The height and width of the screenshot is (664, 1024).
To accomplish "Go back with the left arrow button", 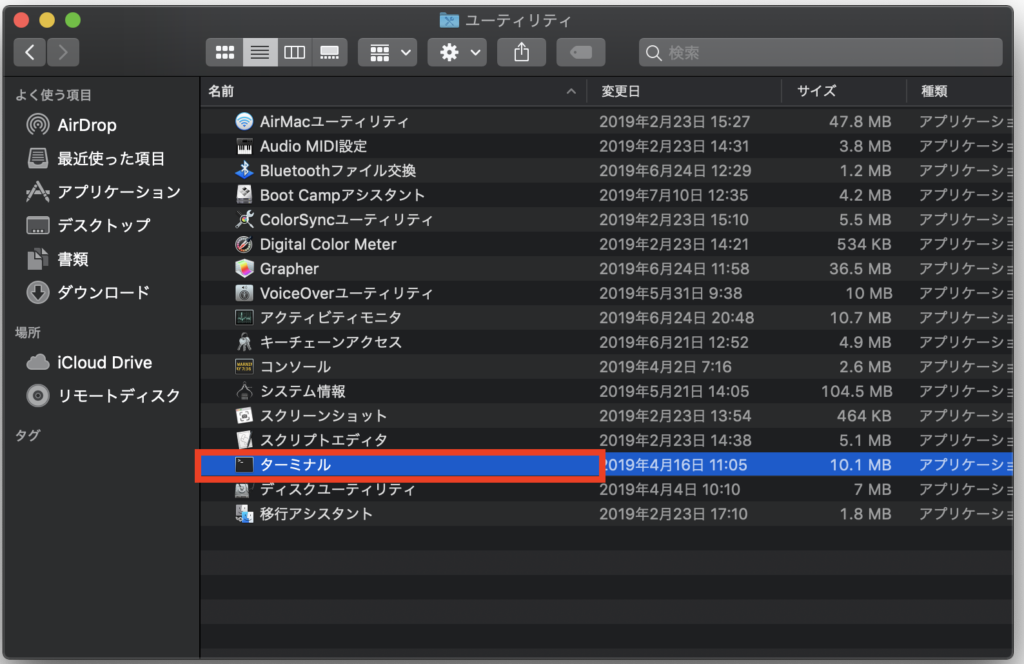I will coord(29,52).
